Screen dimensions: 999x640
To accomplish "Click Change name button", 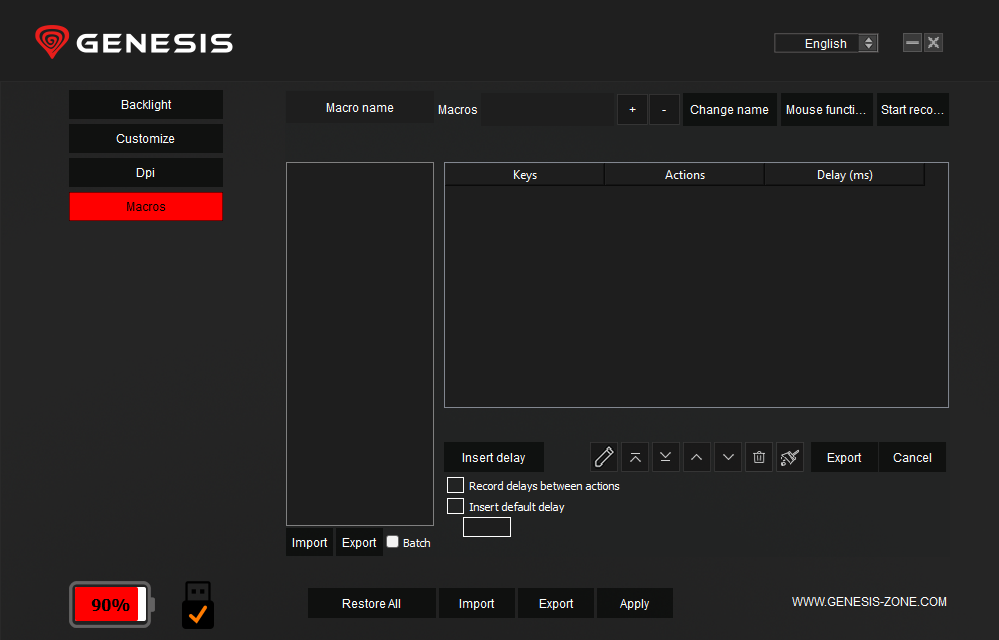I will tap(729, 110).
